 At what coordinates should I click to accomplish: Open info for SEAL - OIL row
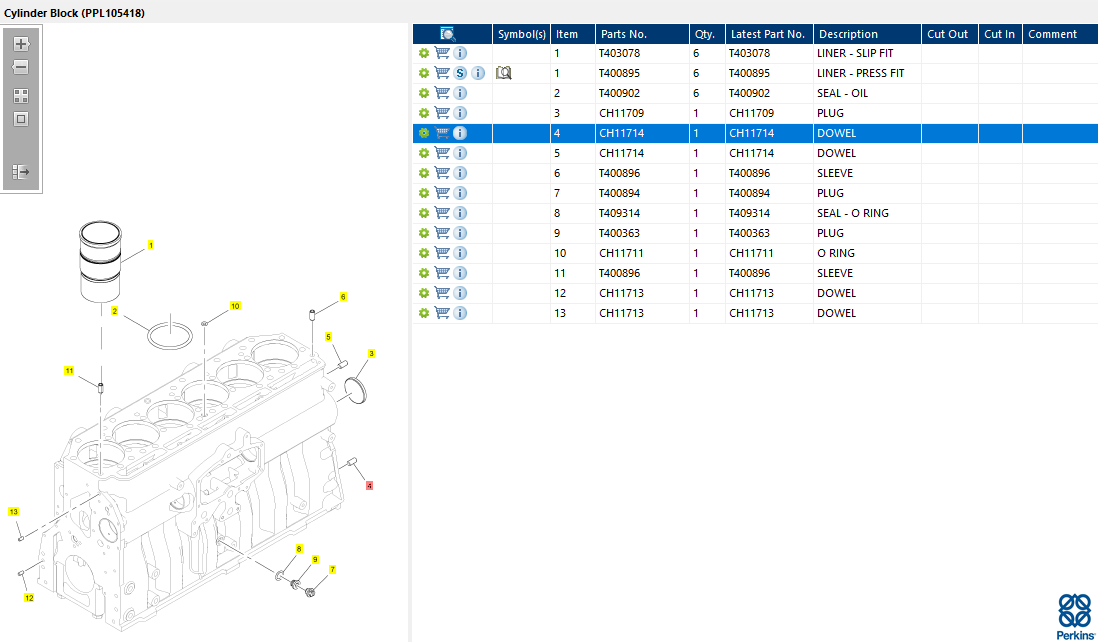pyautogui.click(x=460, y=93)
